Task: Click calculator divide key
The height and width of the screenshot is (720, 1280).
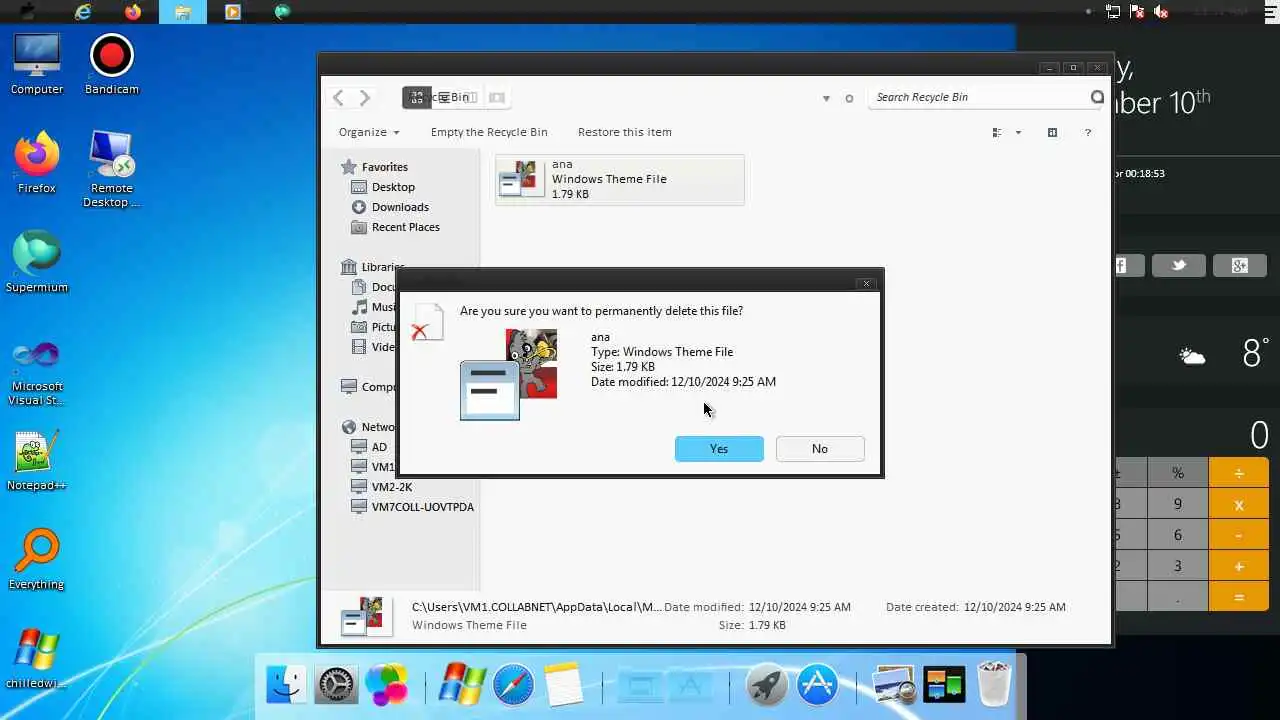Action: [1239, 473]
